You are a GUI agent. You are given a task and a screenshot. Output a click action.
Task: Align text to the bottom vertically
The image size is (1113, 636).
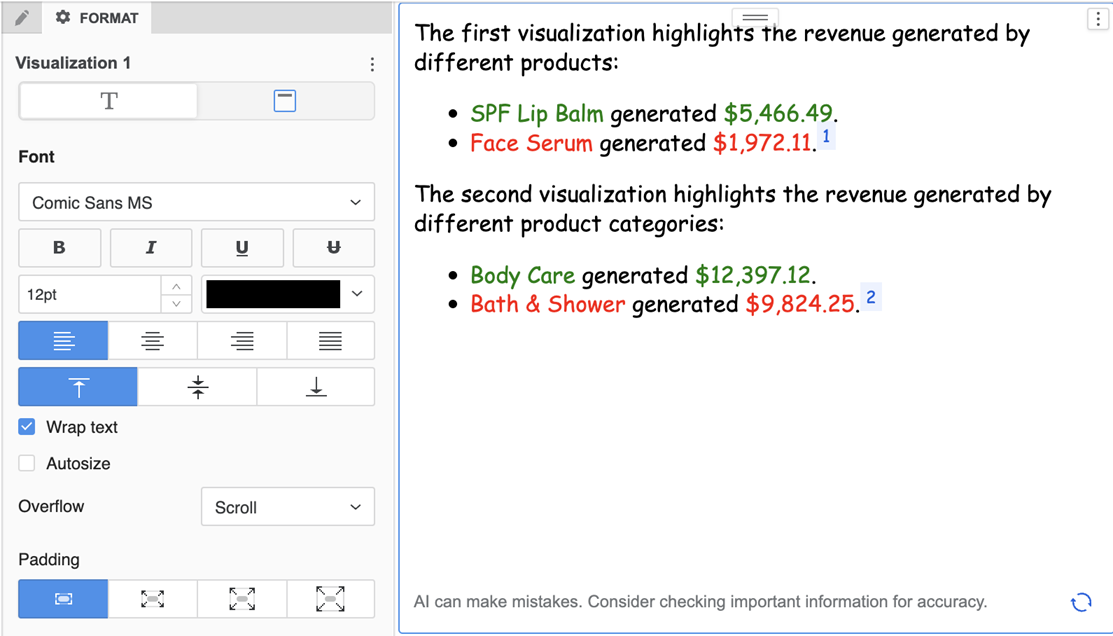[316, 387]
